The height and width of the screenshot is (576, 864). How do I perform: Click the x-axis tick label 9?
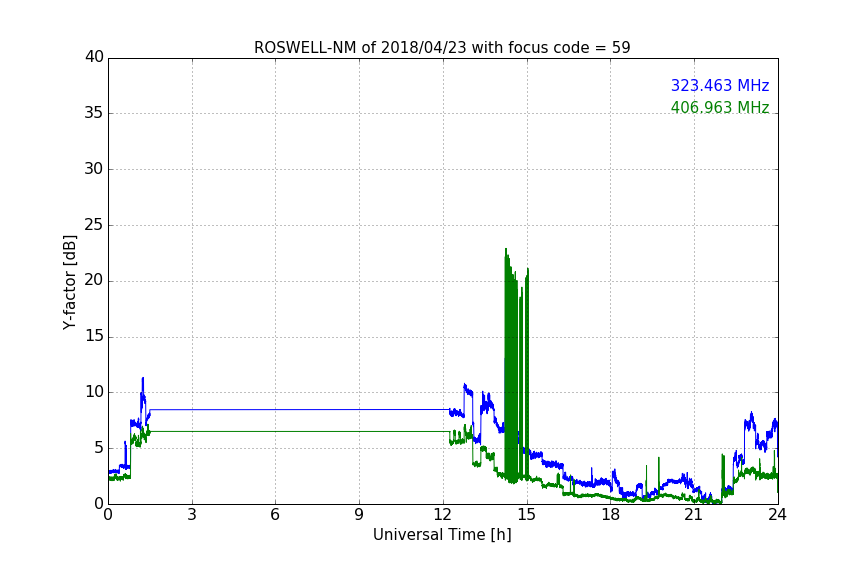click(359, 515)
